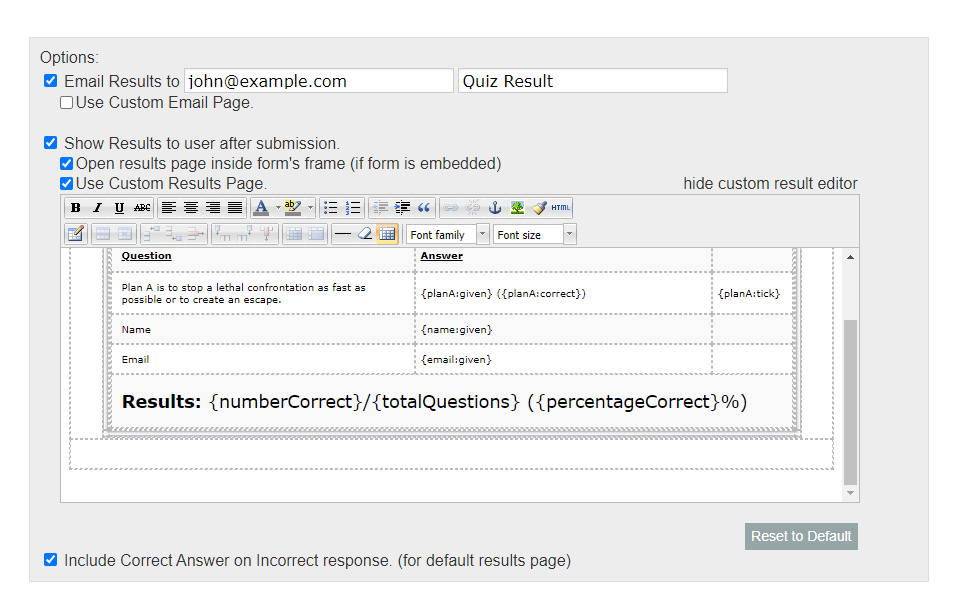Toggle strikethrough text formatting
This screenshot has height=599, width=953.
tap(141, 205)
